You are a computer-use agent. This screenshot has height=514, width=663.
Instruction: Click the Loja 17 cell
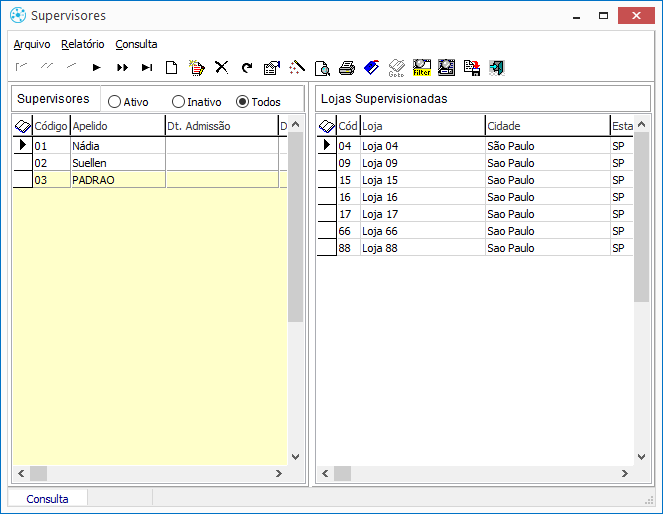422,214
